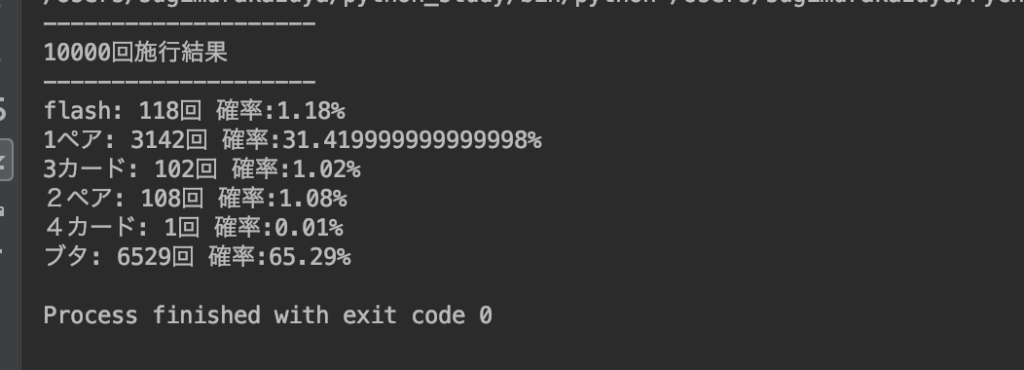Toggle the soft-wrap icon in left gutter
1024x370 pixels.
point(3,109)
